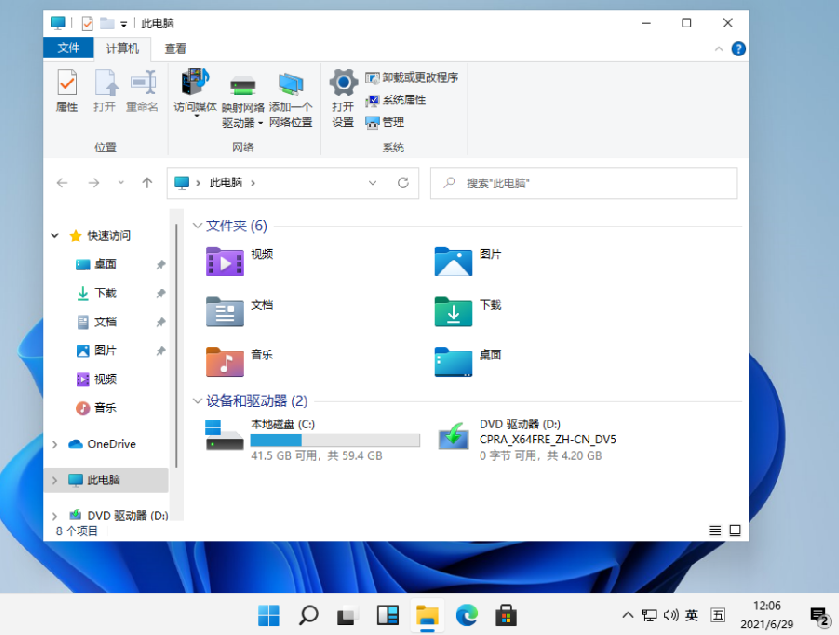Expand OneDrive in the sidebar

(56, 444)
